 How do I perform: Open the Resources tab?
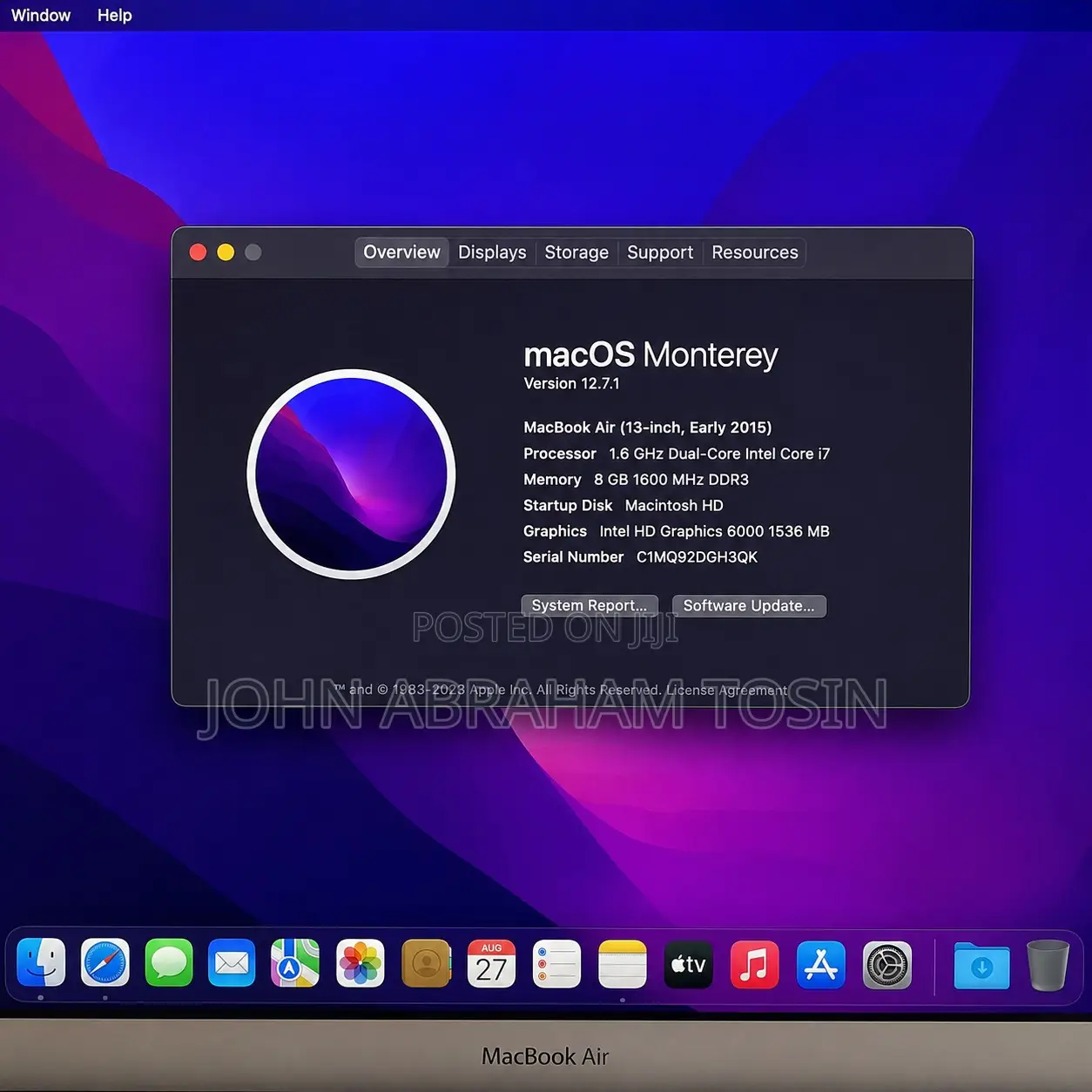coord(755,253)
